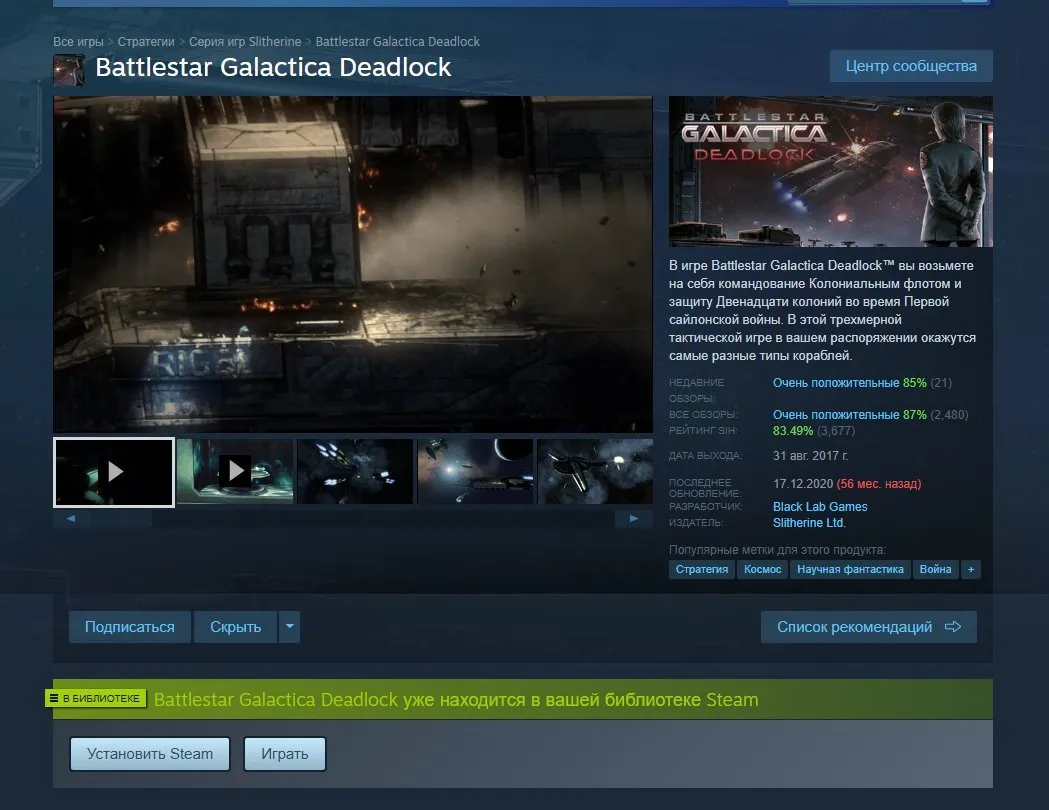Select the Научная фантастика tag

(850, 569)
